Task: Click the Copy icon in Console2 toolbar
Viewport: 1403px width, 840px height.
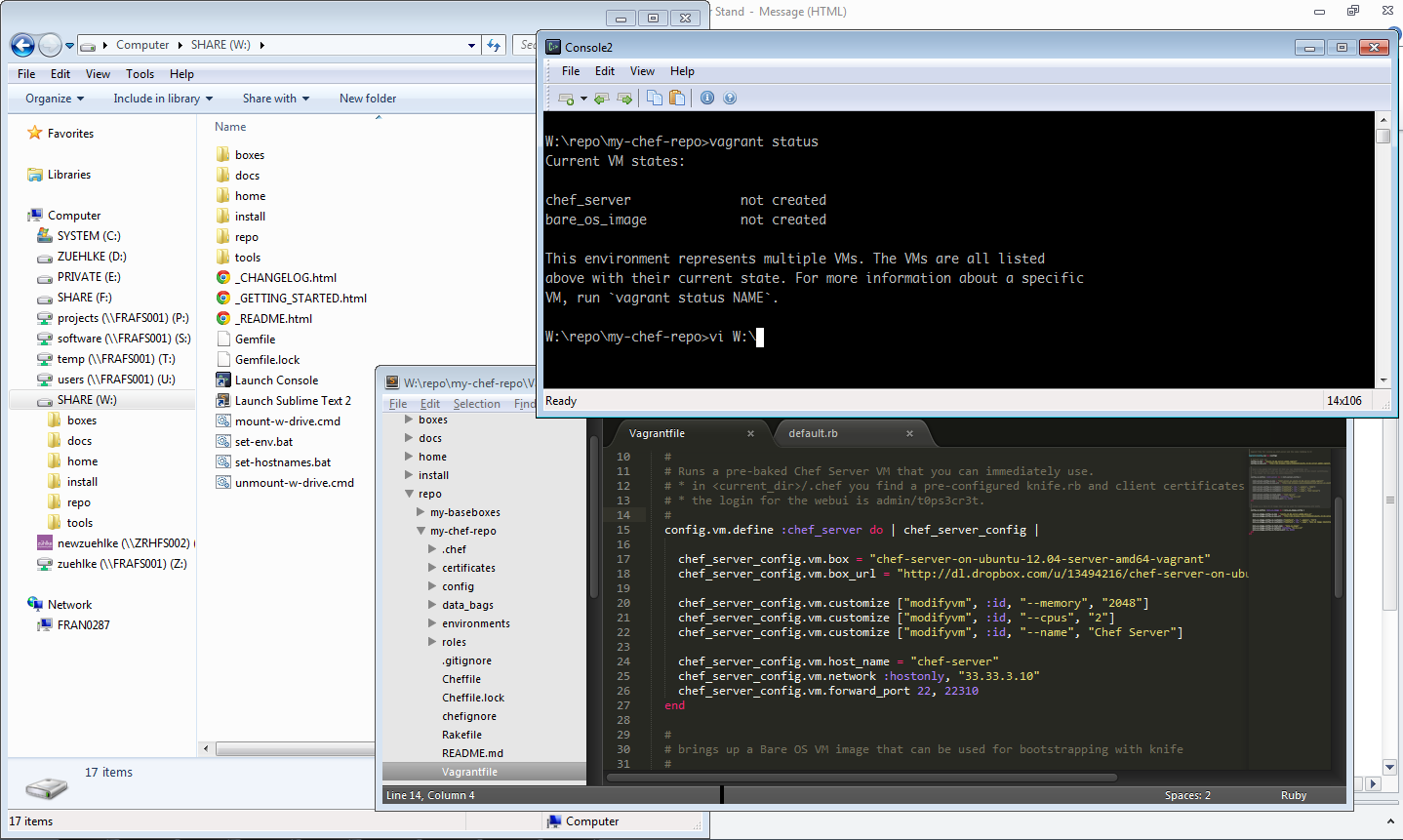Action: point(655,99)
